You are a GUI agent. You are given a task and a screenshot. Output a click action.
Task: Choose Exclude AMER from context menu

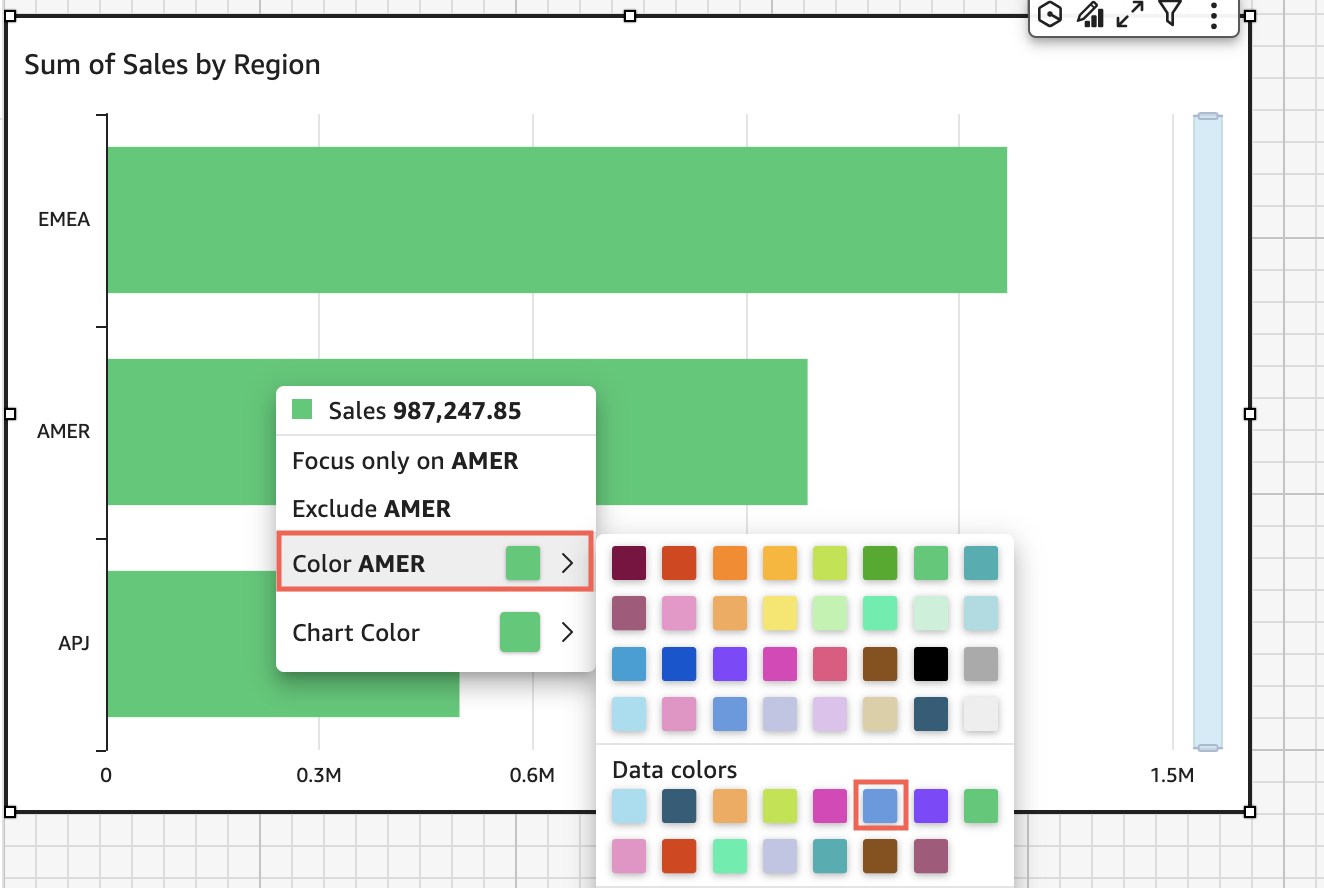(x=371, y=509)
